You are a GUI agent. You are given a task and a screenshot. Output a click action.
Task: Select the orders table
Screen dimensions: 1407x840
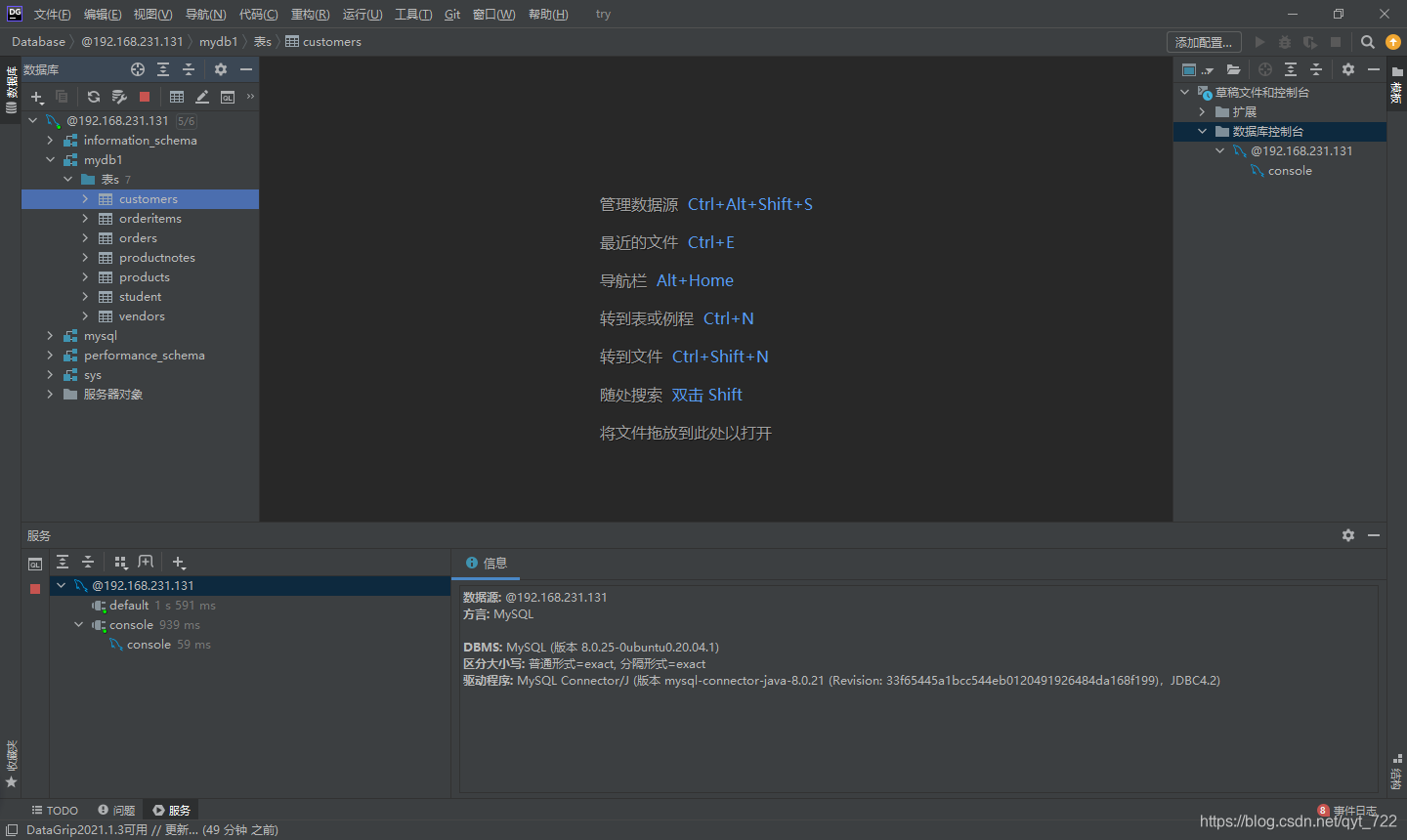pyautogui.click(x=138, y=237)
